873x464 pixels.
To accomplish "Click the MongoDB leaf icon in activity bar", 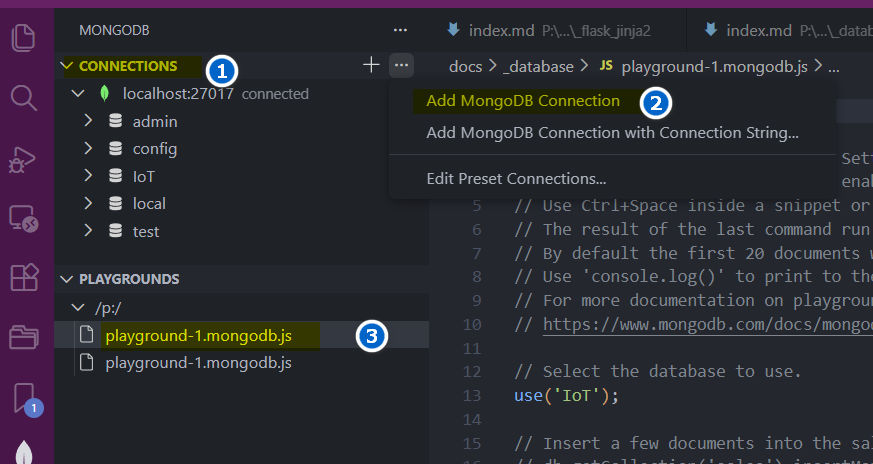I will click(22, 452).
